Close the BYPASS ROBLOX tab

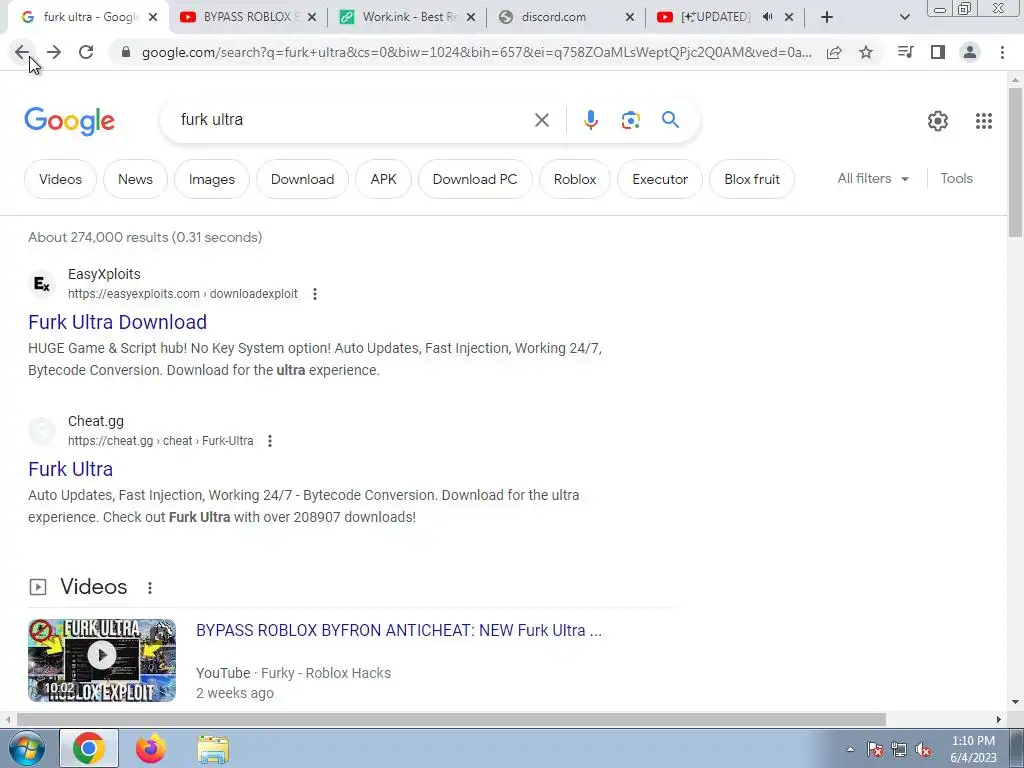[312, 17]
